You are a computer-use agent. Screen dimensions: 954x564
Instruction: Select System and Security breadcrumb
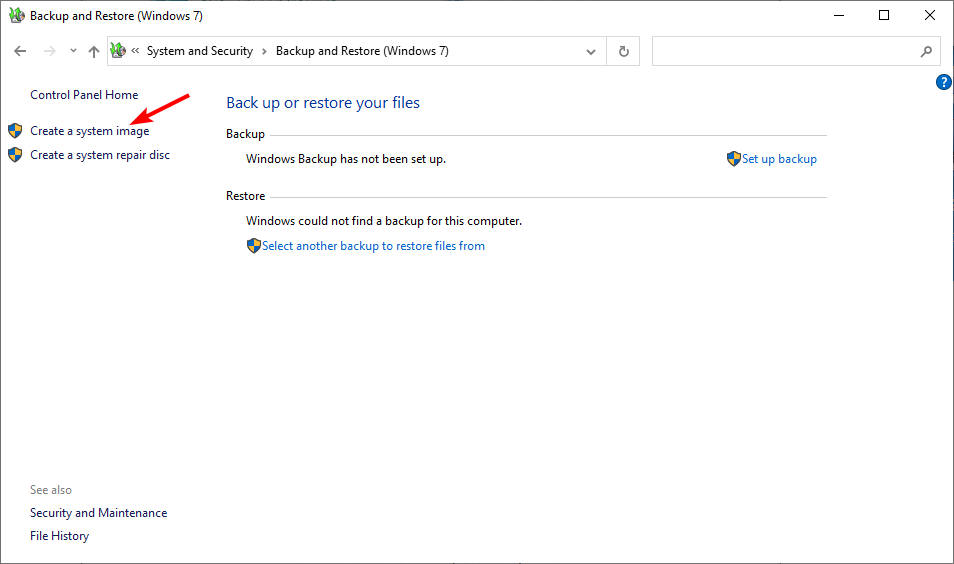200,51
